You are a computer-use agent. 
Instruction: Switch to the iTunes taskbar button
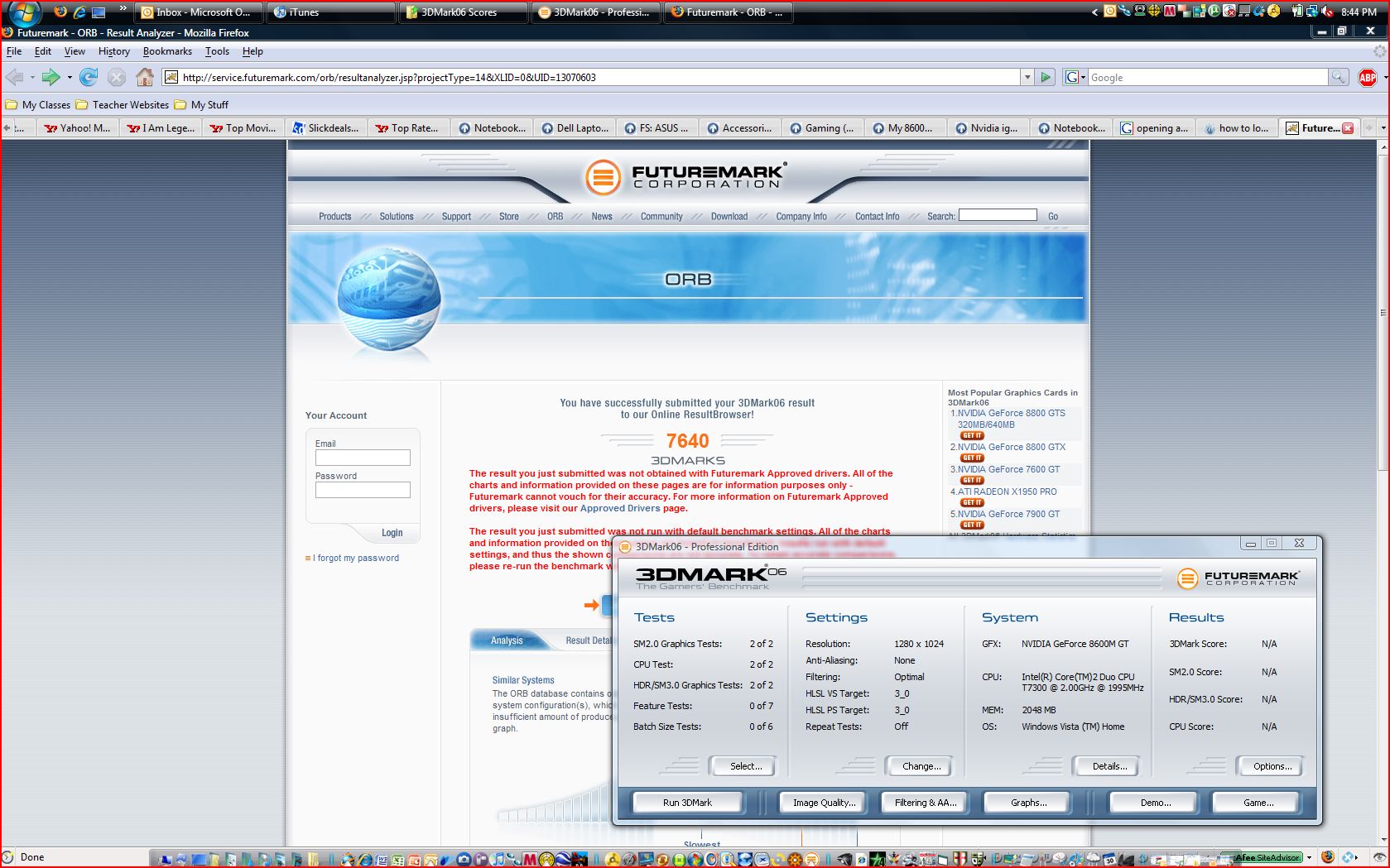coord(331,12)
